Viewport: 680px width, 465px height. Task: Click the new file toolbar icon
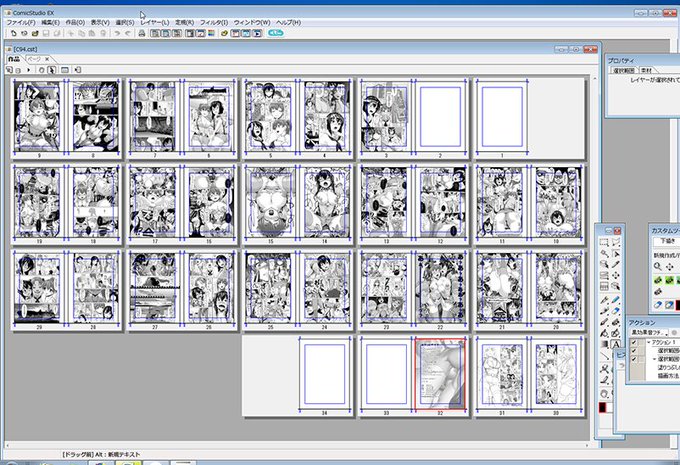(14, 33)
